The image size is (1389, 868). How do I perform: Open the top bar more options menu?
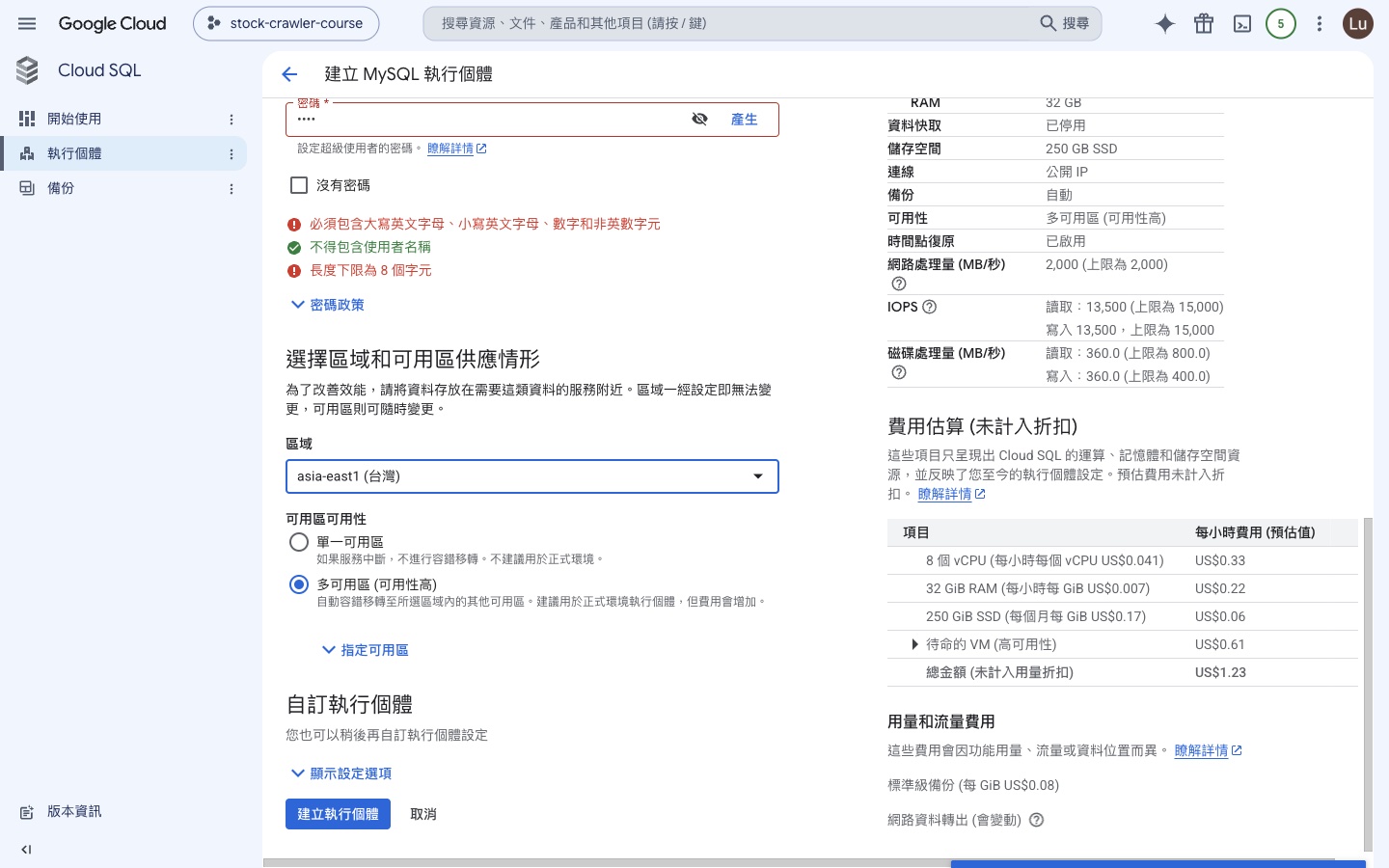tap(1320, 24)
